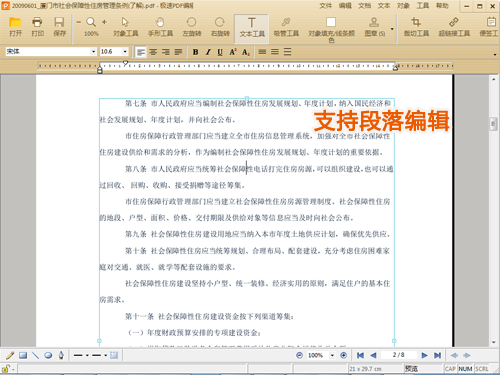Rotate page right with 右旋转
This screenshot has height=375, width=500.
pyautogui.click(x=220, y=26)
